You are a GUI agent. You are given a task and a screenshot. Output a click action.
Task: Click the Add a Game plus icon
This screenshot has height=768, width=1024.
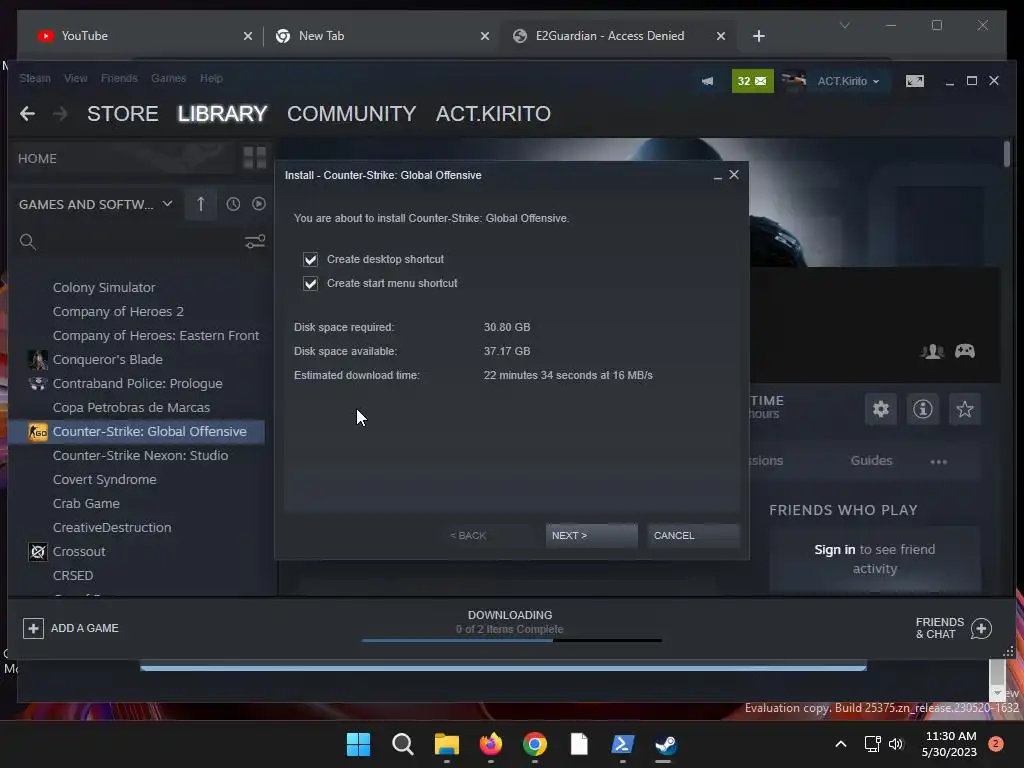[x=33, y=628]
